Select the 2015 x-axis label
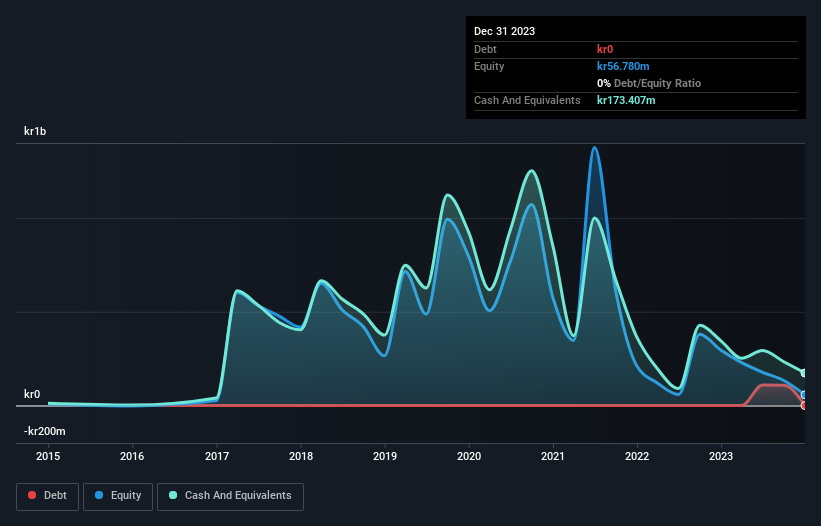Screen dimensions: 821x526 pos(48,456)
